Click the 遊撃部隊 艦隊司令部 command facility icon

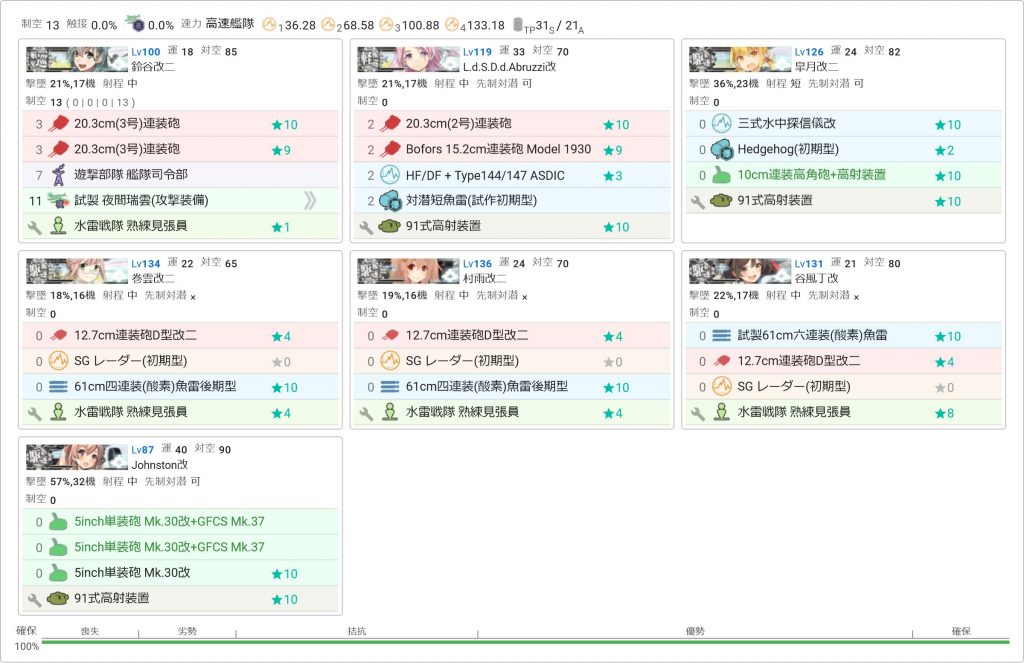click(x=59, y=174)
